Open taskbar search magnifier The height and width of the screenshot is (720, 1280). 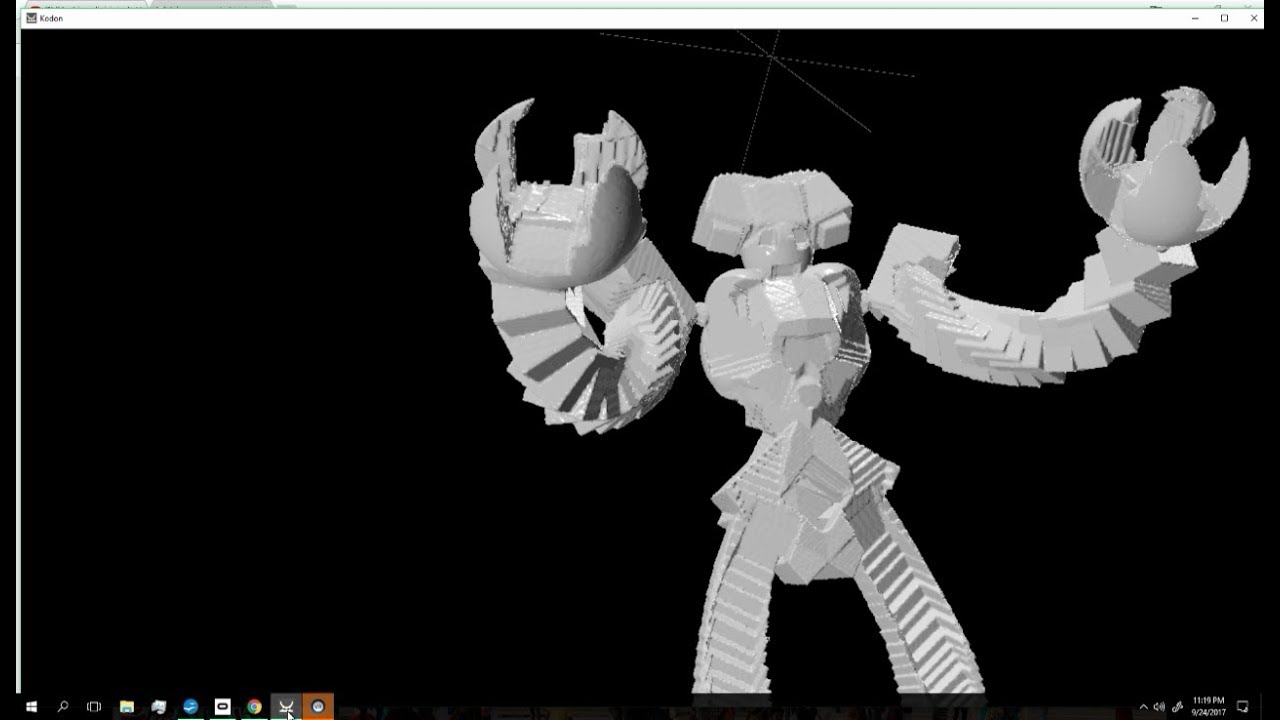tap(63, 706)
